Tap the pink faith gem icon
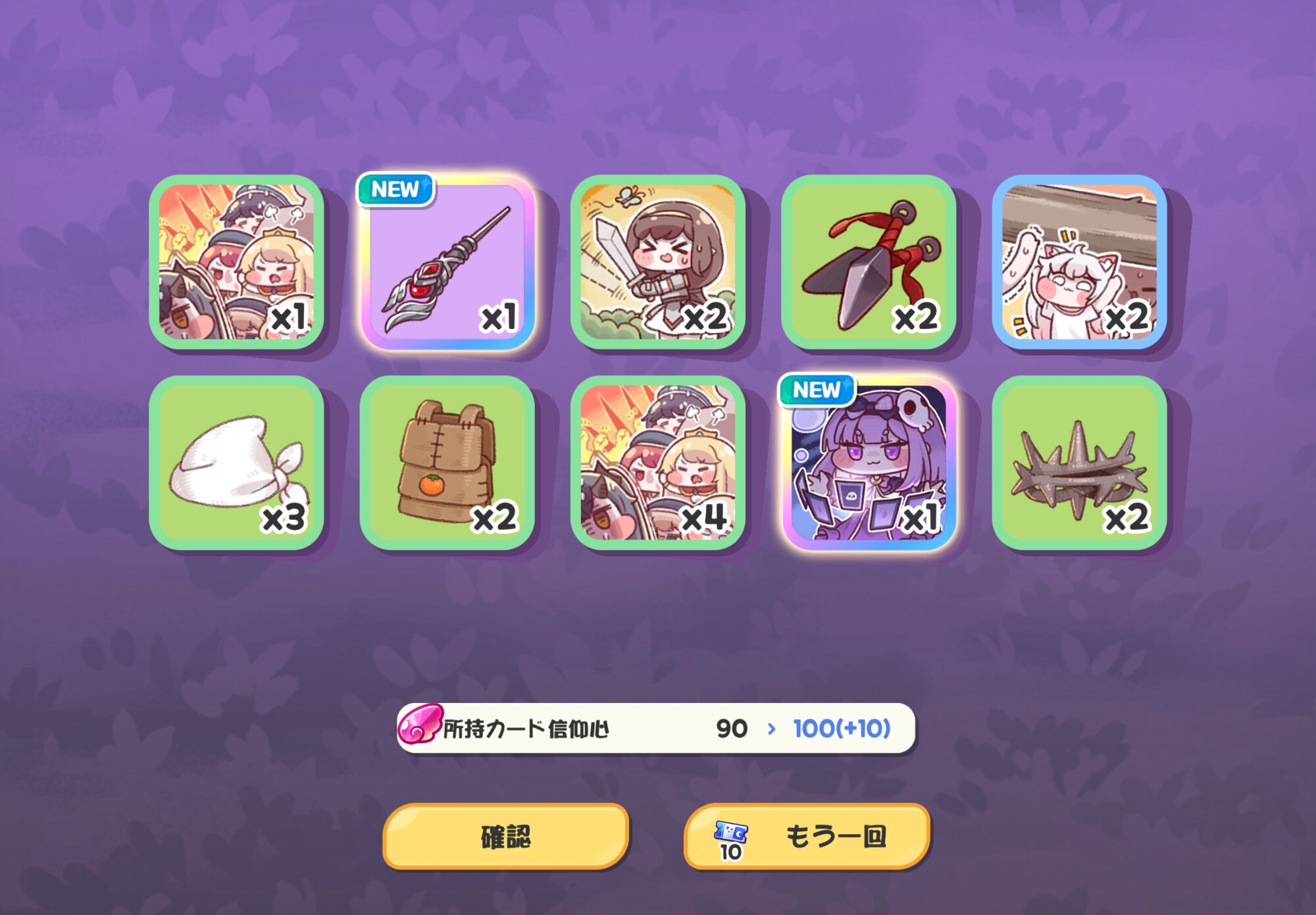The height and width of the screenshot is (915, 1316). pos(420,724)
